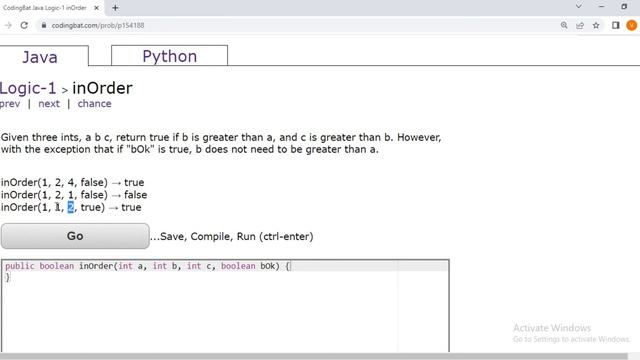
Task: Expand the tab search chevron
Action: 578,7
